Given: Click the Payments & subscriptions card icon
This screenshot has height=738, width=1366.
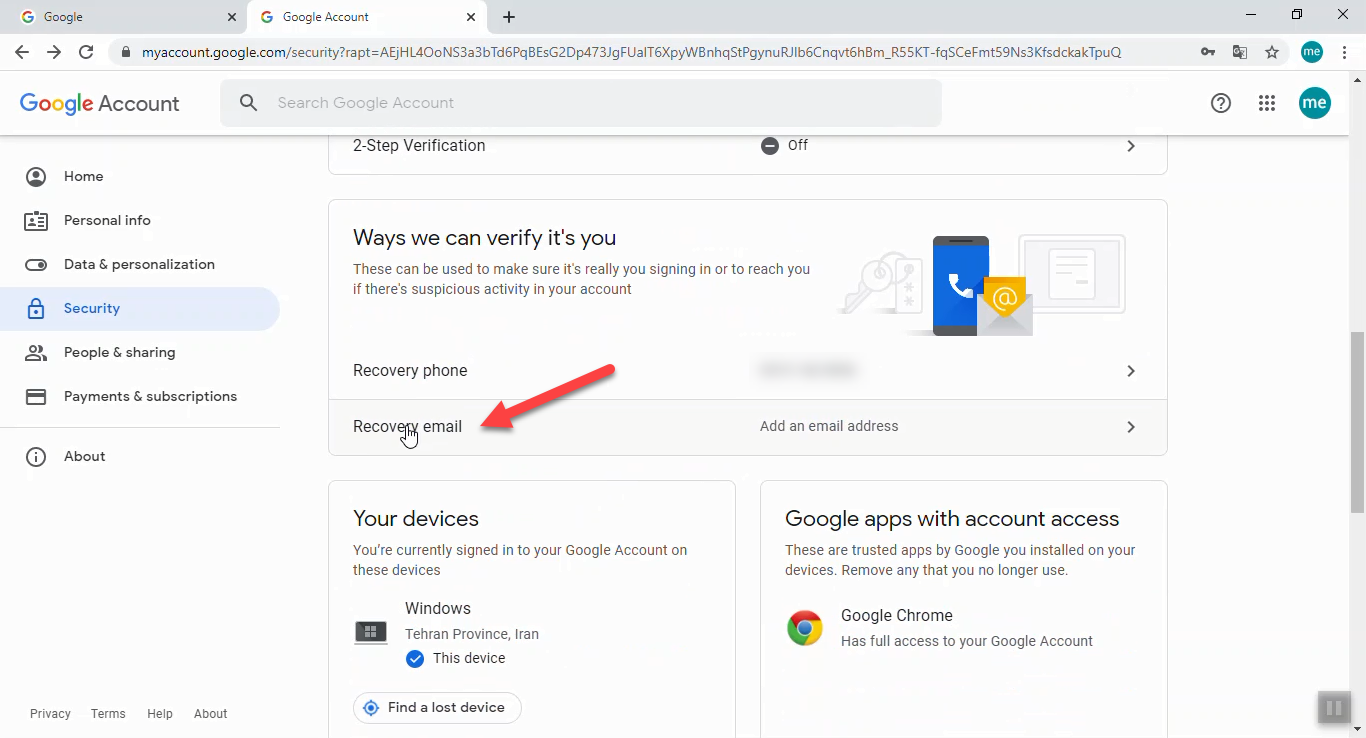Looking at the screenshot, I should pos(35,396).
